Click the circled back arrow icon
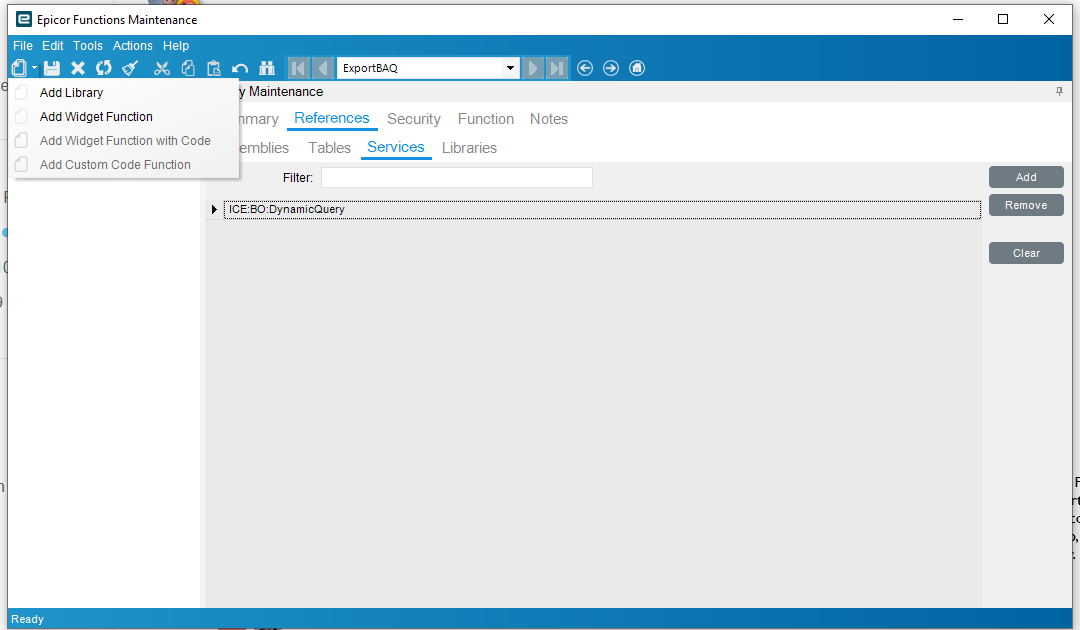1080x630 pixels. [x=585, y=68]
